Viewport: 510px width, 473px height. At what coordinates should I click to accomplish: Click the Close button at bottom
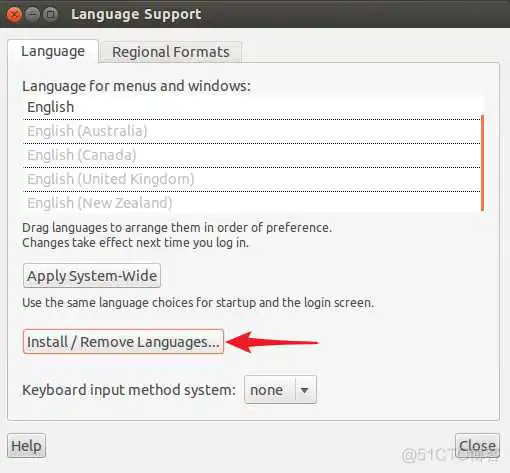(477, 446)
